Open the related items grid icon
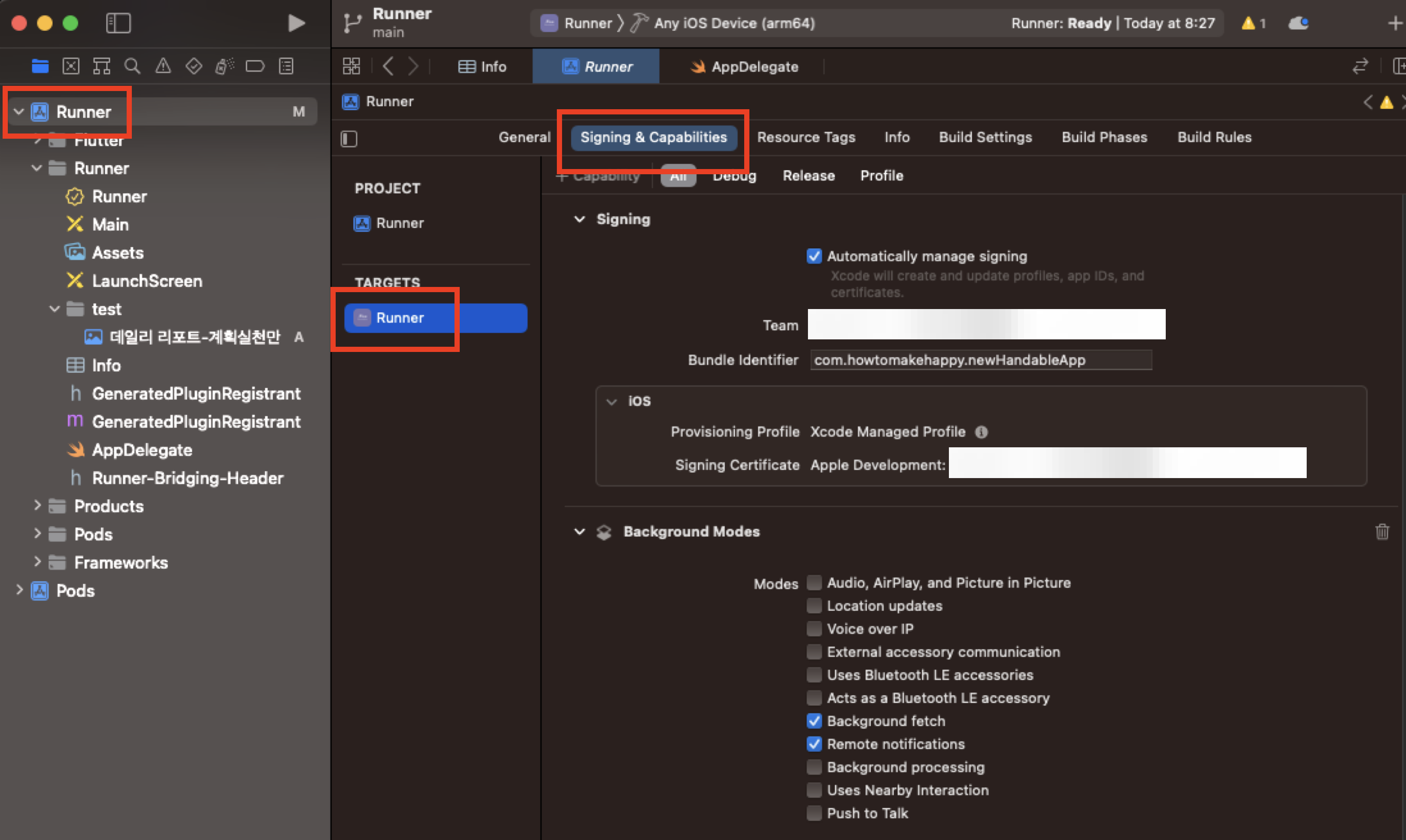This screenshot has height=840, width=1406. tap(351, 66)
